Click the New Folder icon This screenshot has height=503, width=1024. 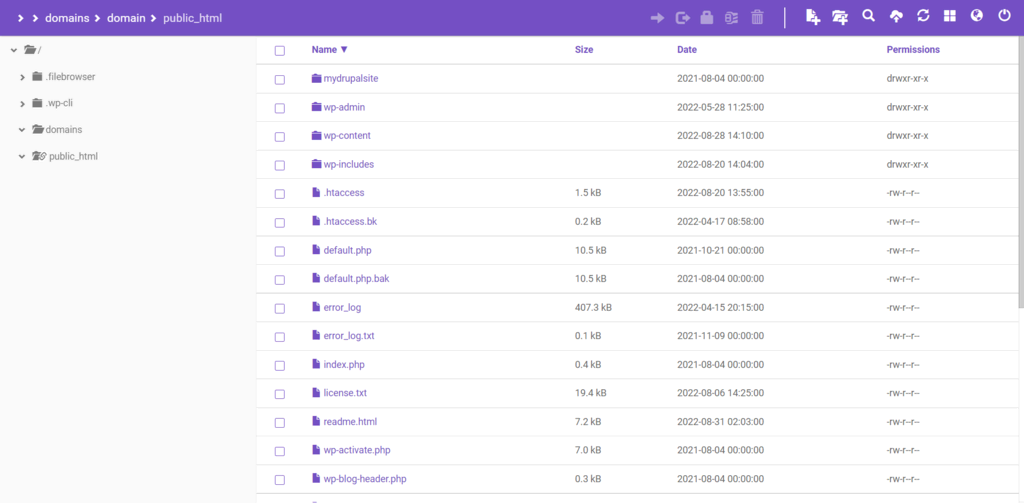tap(840, 17)
